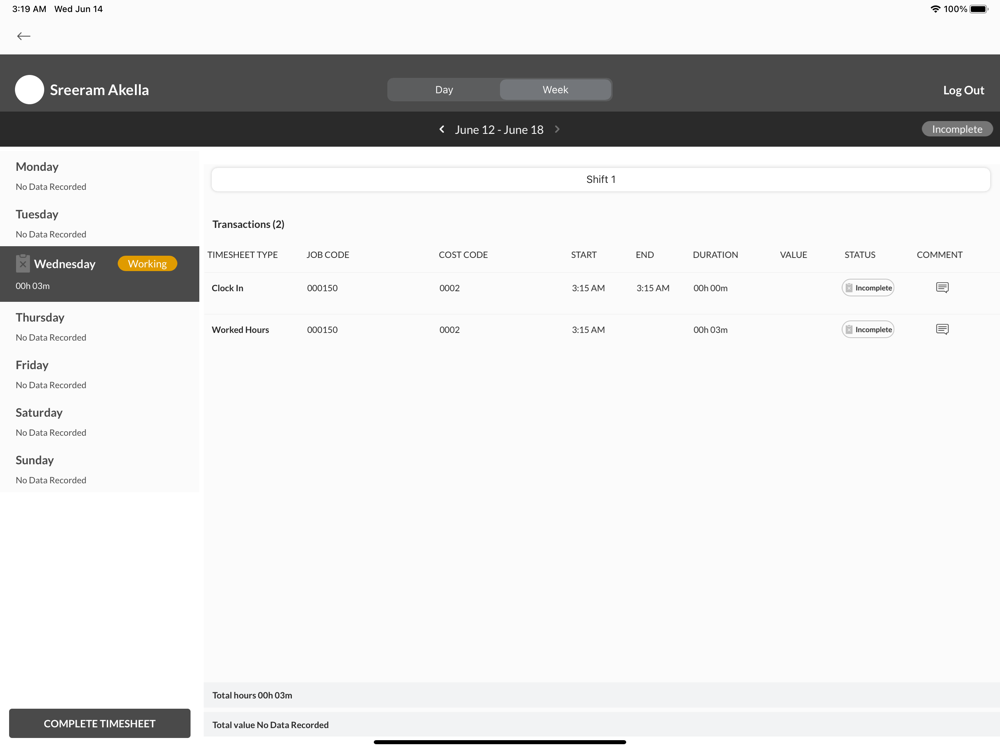Tap the back arrow icon
This screenshot has height=750, width=1000.
[24, 36]
